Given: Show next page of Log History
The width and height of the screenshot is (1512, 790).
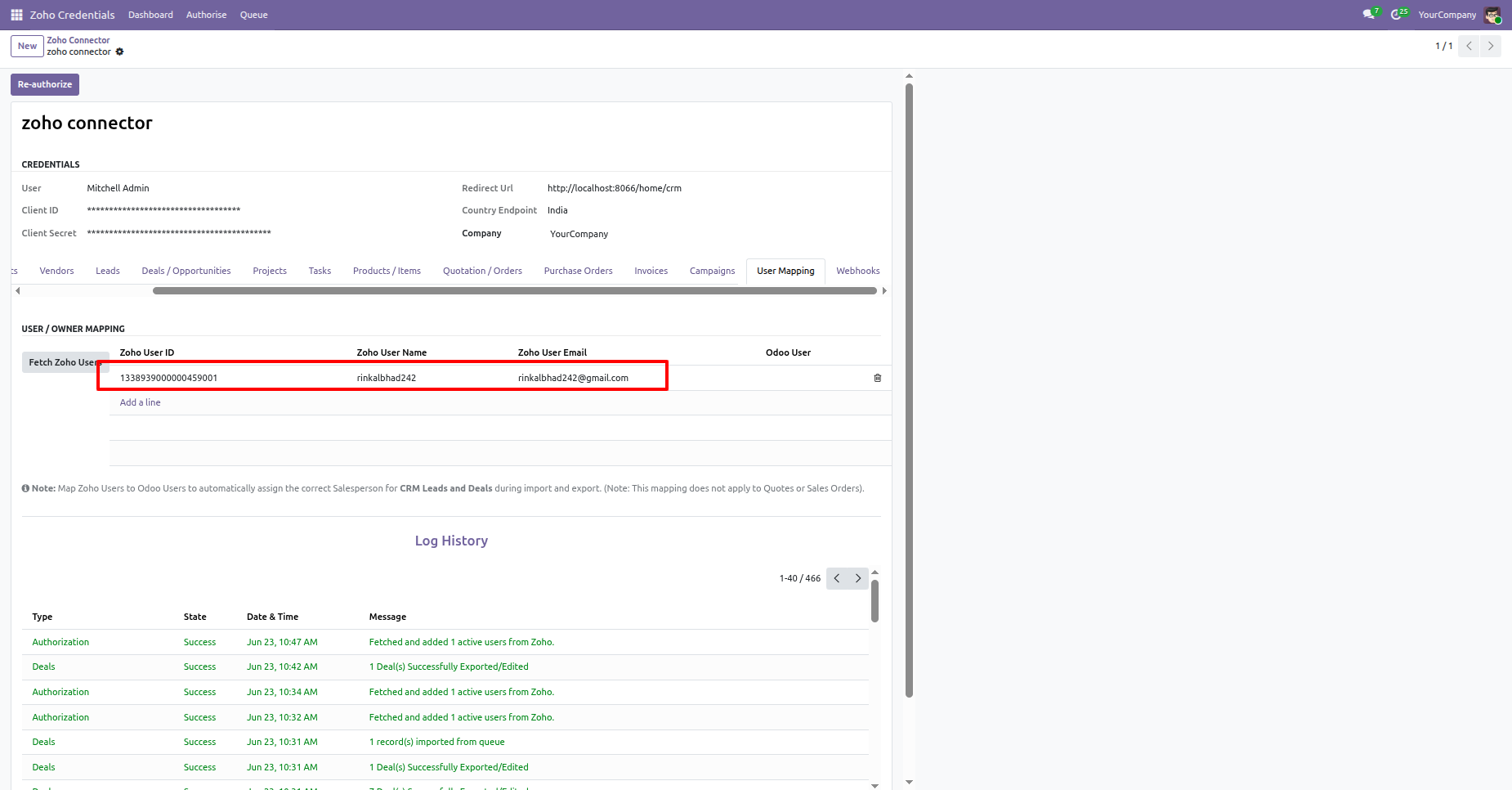Looking at the screenshot, I should coord(858,578).
